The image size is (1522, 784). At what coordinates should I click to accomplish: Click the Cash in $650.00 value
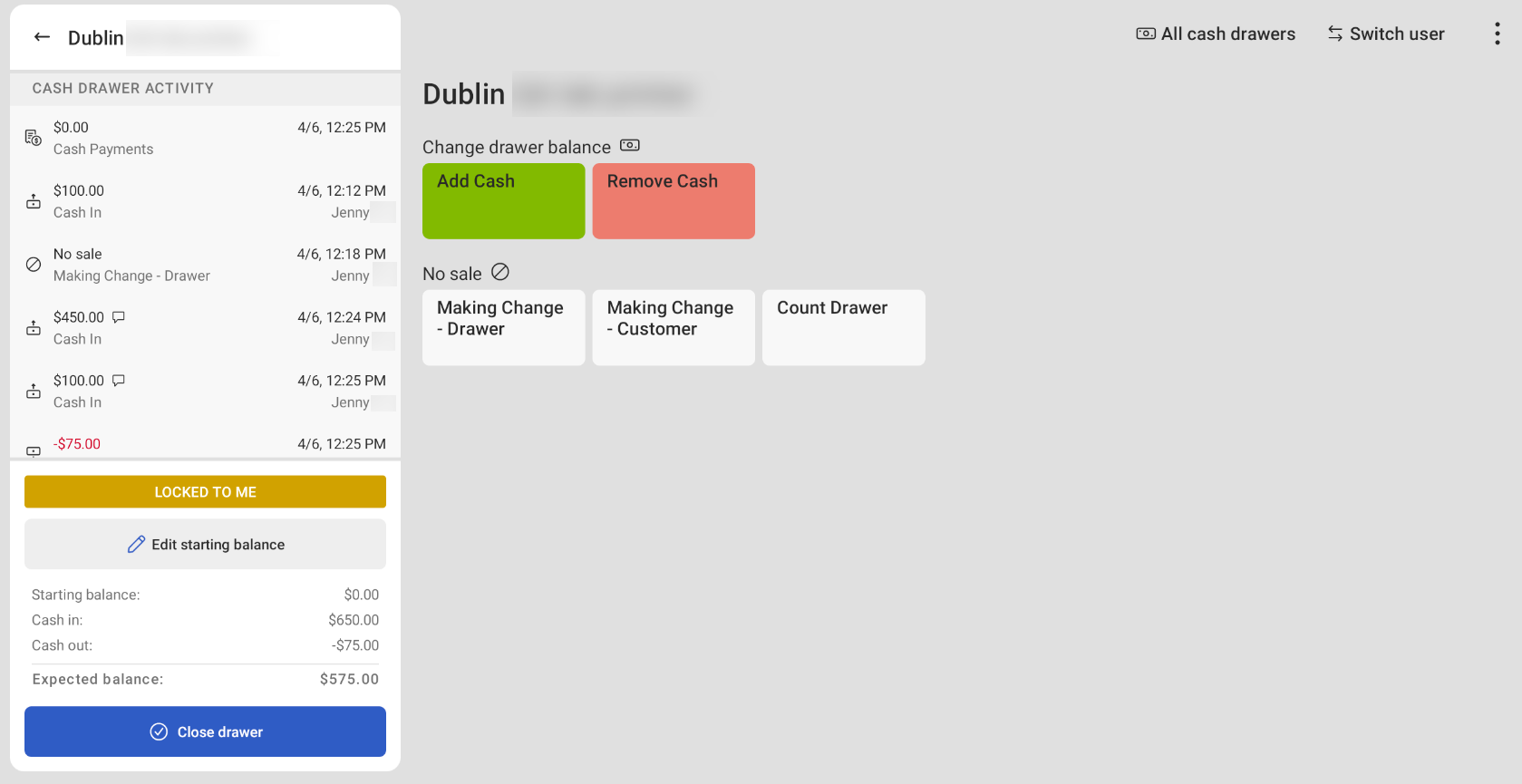coord(354,620)
